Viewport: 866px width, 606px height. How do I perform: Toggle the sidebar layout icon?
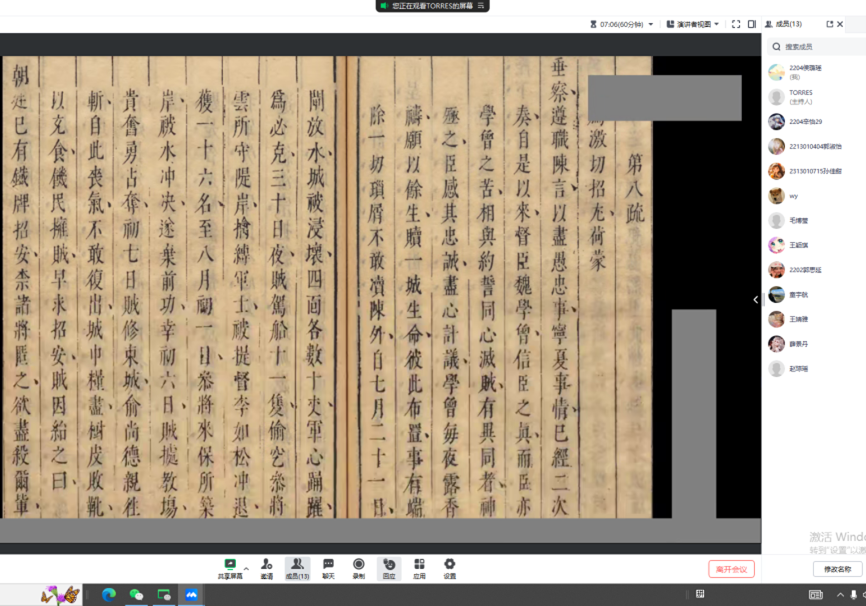[752, 24]
